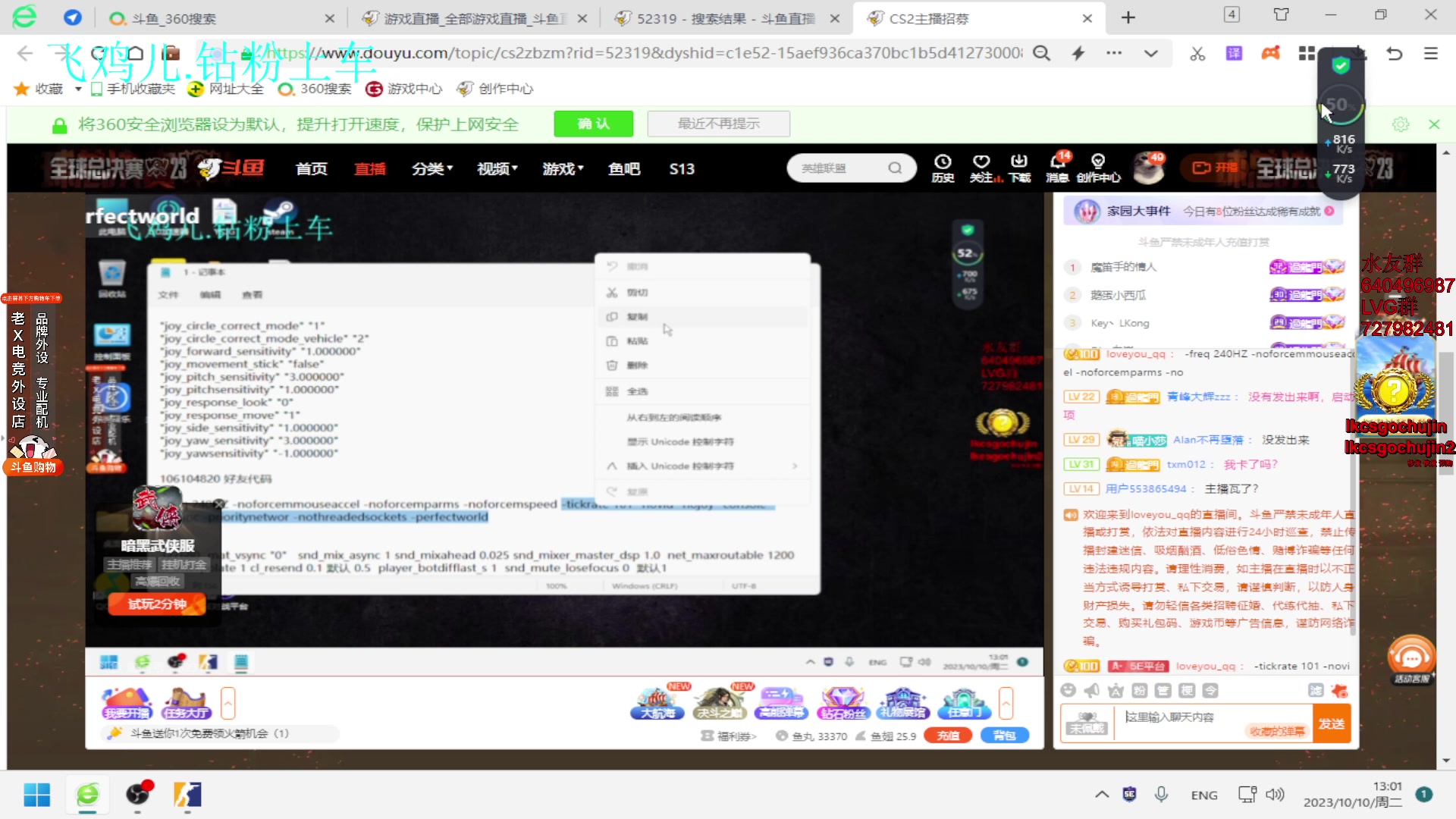Open the emoji picker in chat toolbar
The height and width of the screenshot is (819, 1456).
point(1068,690)
